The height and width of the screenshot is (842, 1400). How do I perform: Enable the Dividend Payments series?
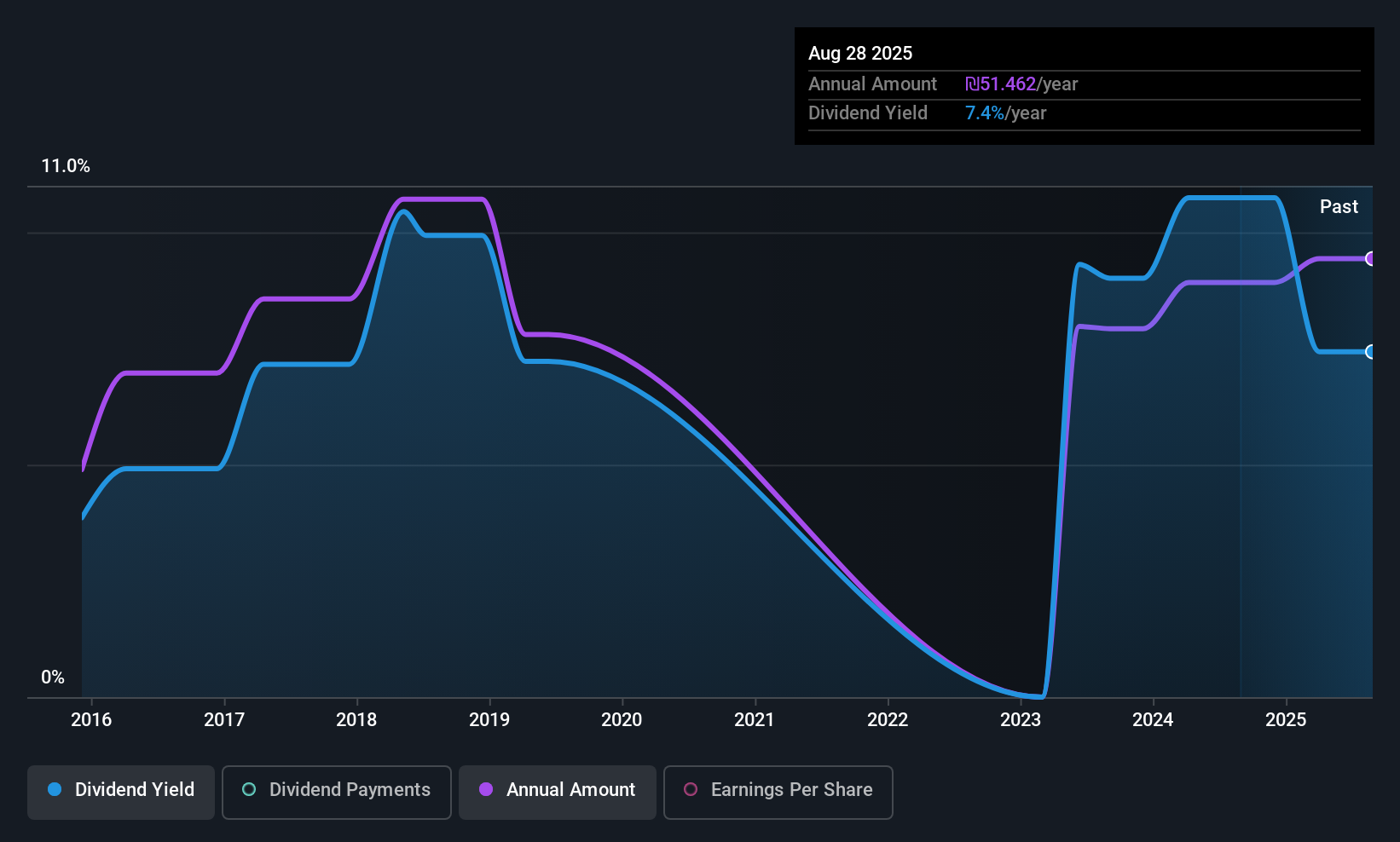pos(336,791)
